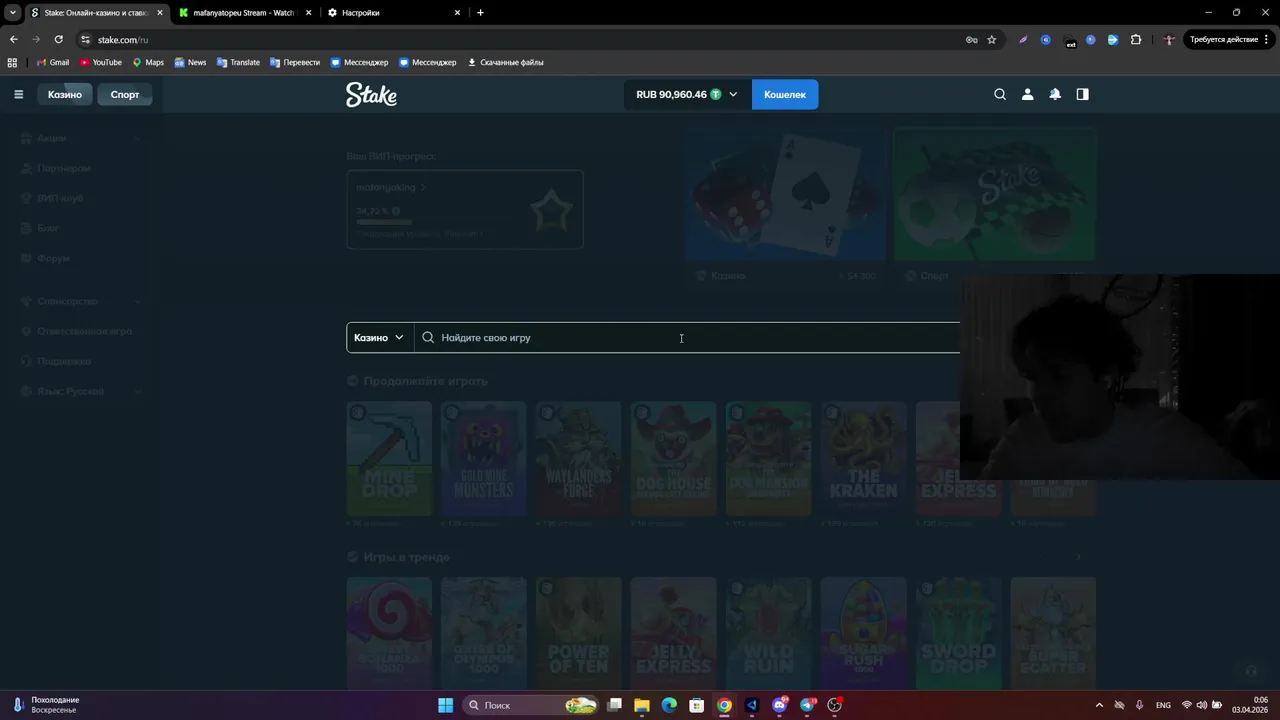This screenshot has height=720, width=1280.
Task: Click the Требуется действие button
Action: 1228,40
